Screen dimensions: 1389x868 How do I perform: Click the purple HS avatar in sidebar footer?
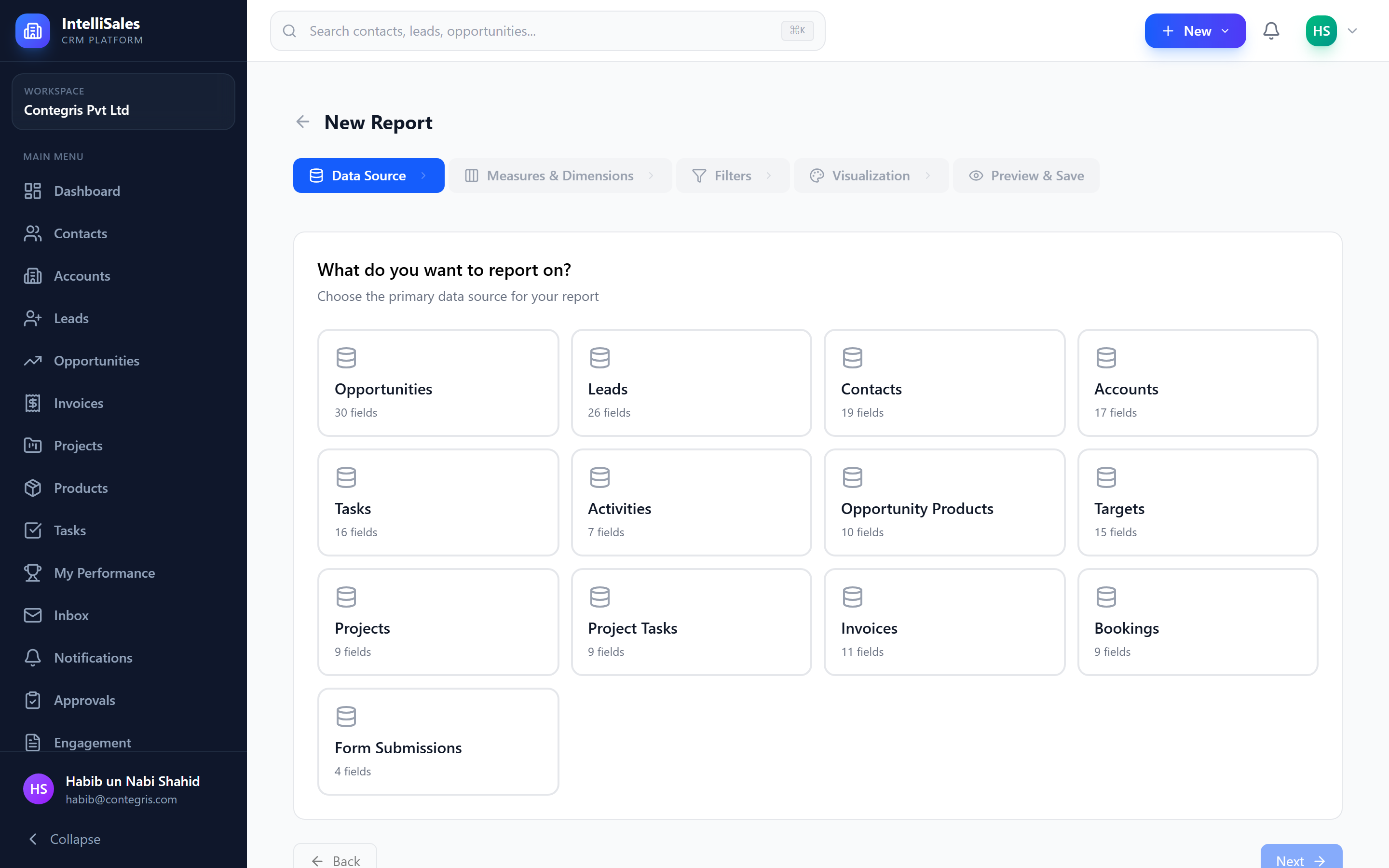click(39, 789)
